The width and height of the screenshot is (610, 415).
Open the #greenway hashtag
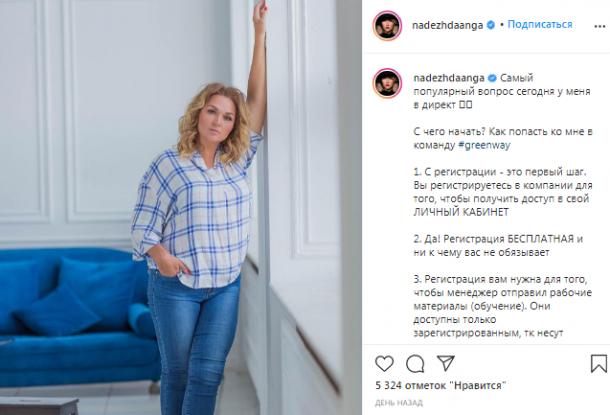(x=484, y=145)
